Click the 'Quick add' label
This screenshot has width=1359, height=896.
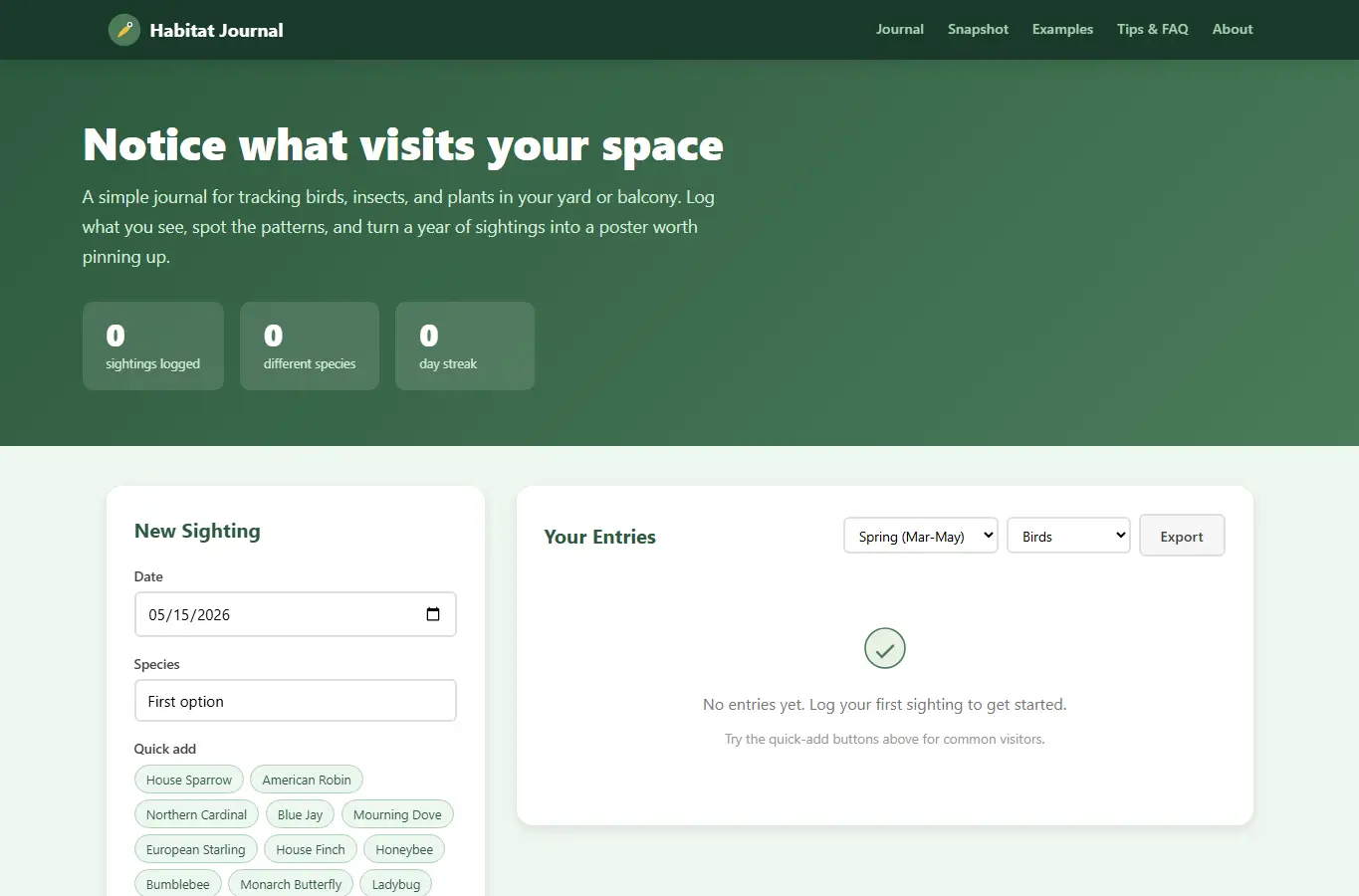point(165,749)
